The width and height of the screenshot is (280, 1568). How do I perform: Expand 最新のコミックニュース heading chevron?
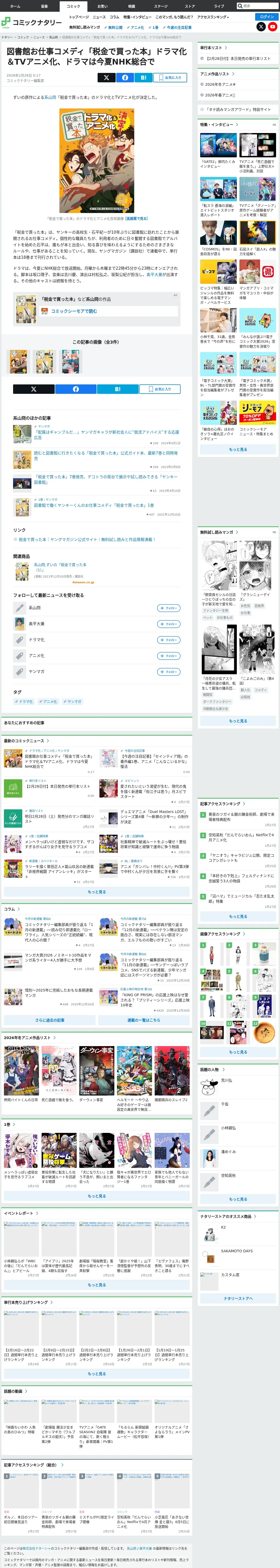click(x=48, y=741)
